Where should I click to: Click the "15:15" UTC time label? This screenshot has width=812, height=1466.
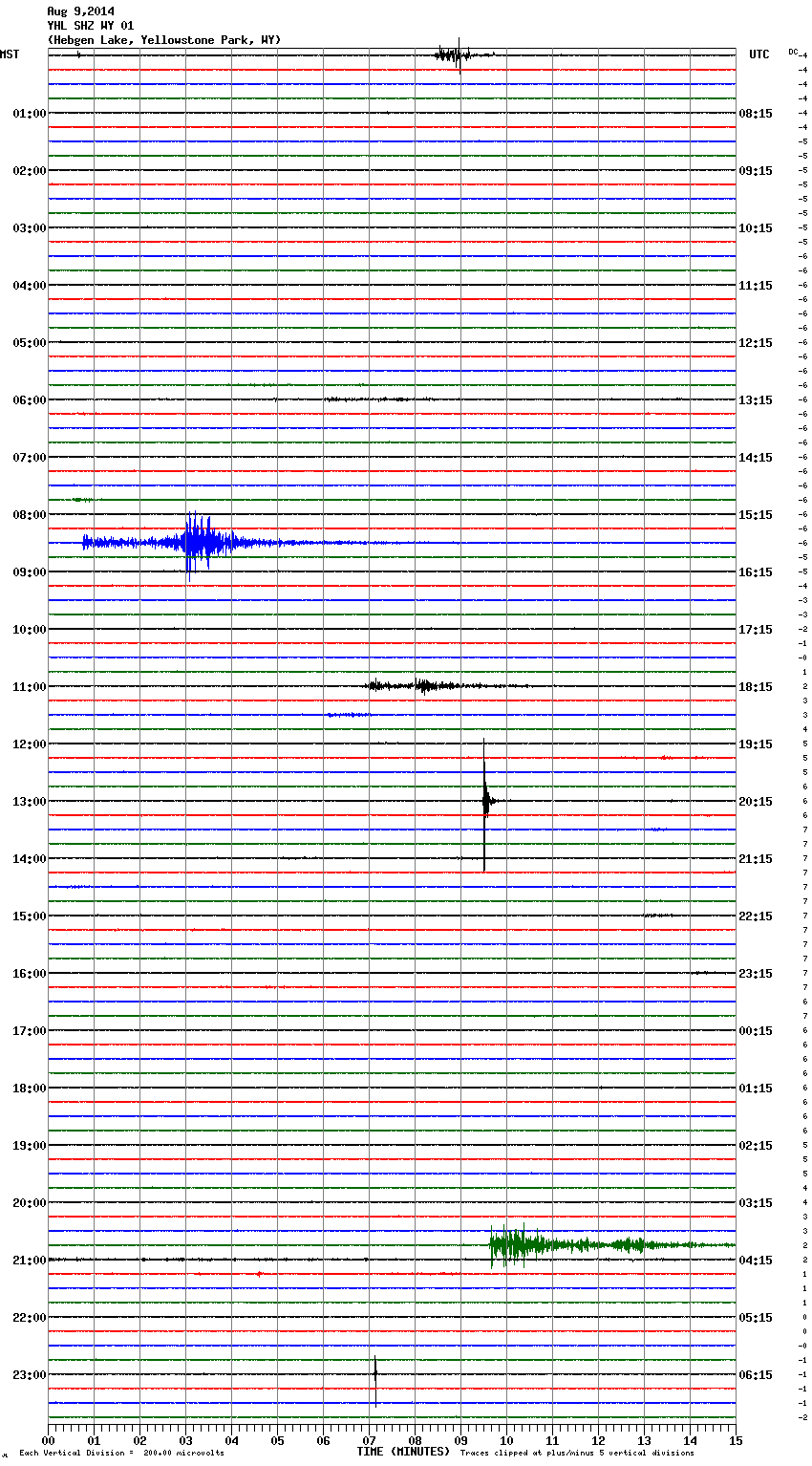(x=756, y=514)
